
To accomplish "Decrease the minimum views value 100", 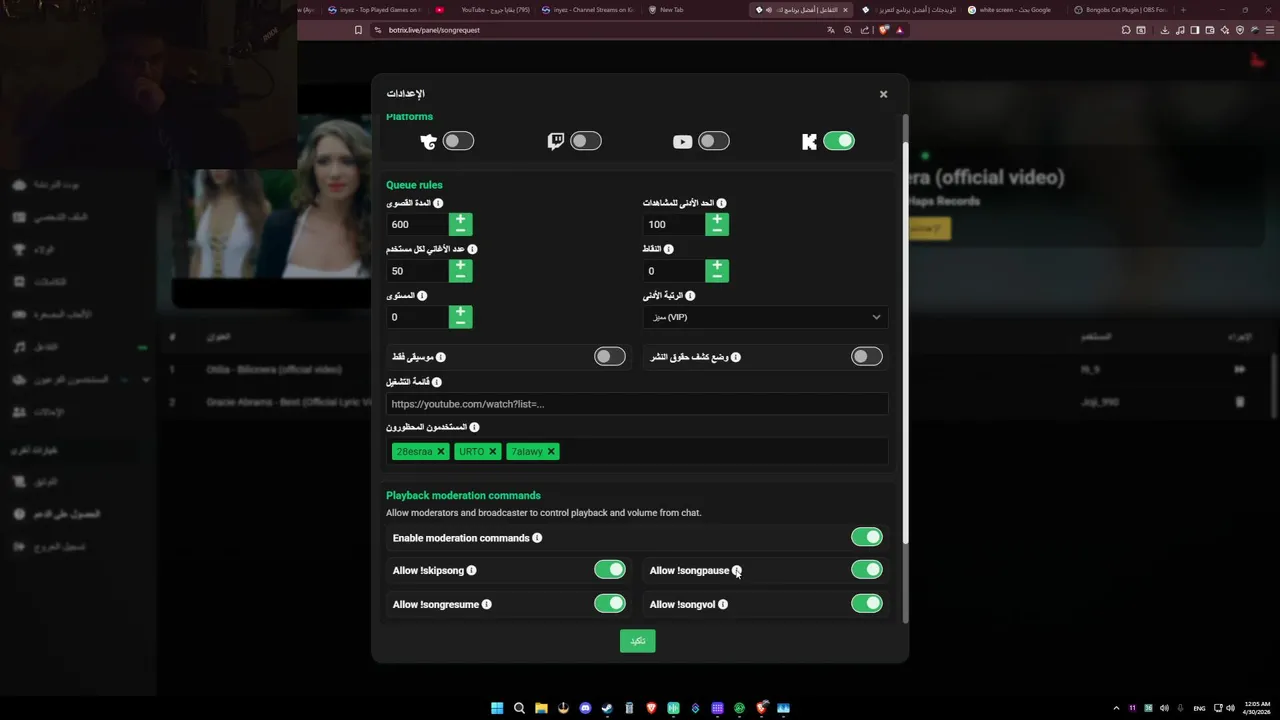I will coord(717,230).
